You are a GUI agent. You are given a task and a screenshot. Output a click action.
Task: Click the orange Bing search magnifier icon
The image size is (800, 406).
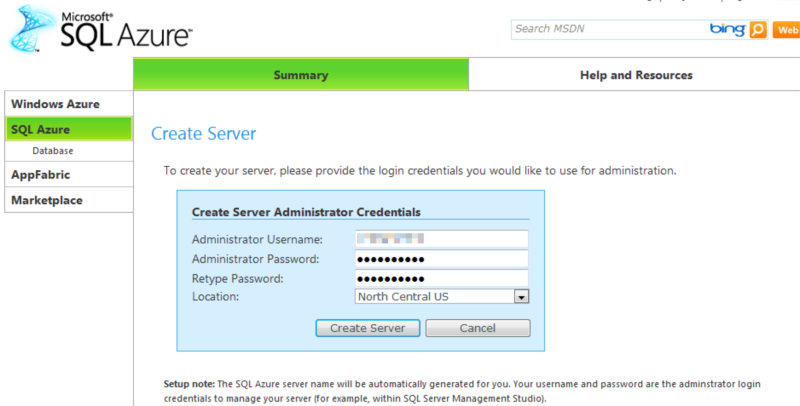pyautogui.click(x=758, y=29)
